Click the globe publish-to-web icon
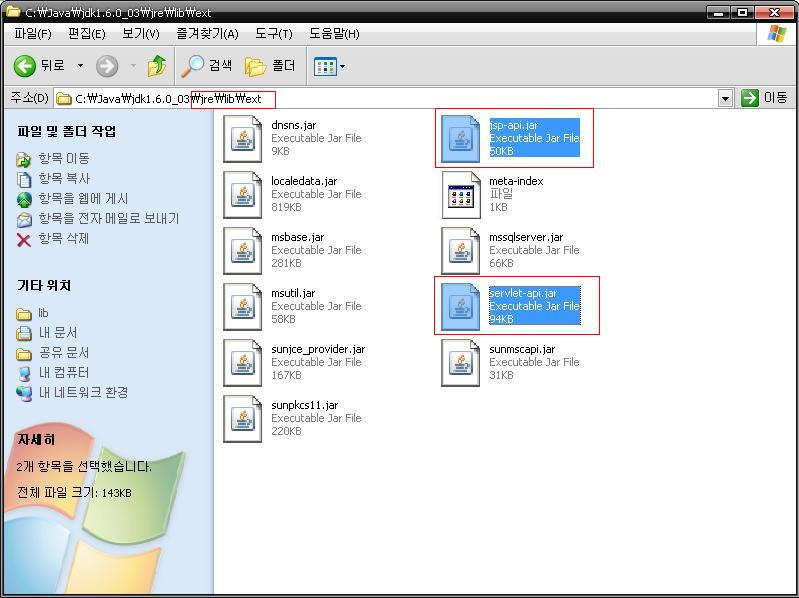799x598 pixels. pos(24,200)
